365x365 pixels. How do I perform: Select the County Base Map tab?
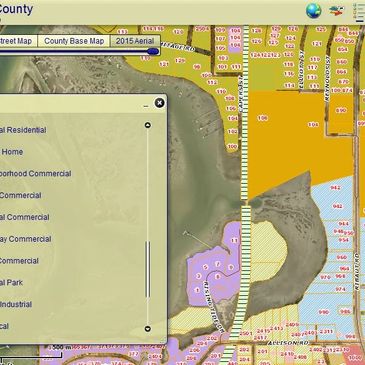pyautogui.click(x=74, y=41)
